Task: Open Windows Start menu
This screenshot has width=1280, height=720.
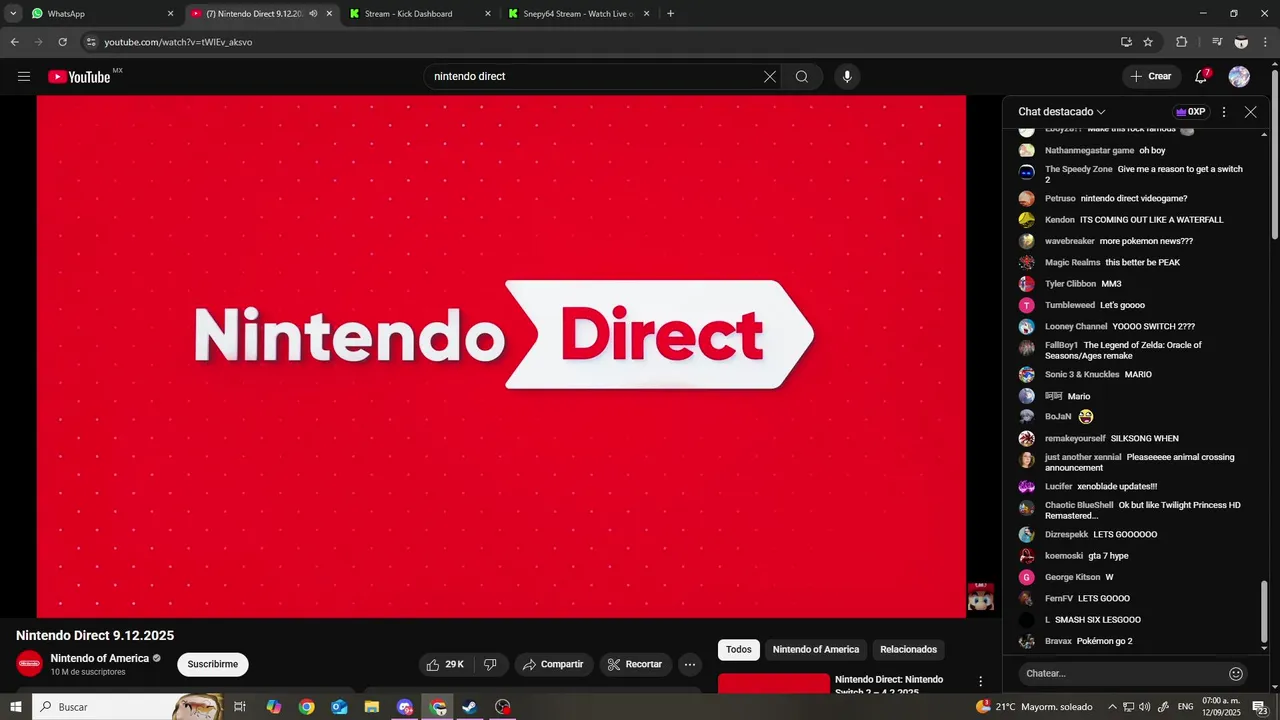Action: [16, 707]
